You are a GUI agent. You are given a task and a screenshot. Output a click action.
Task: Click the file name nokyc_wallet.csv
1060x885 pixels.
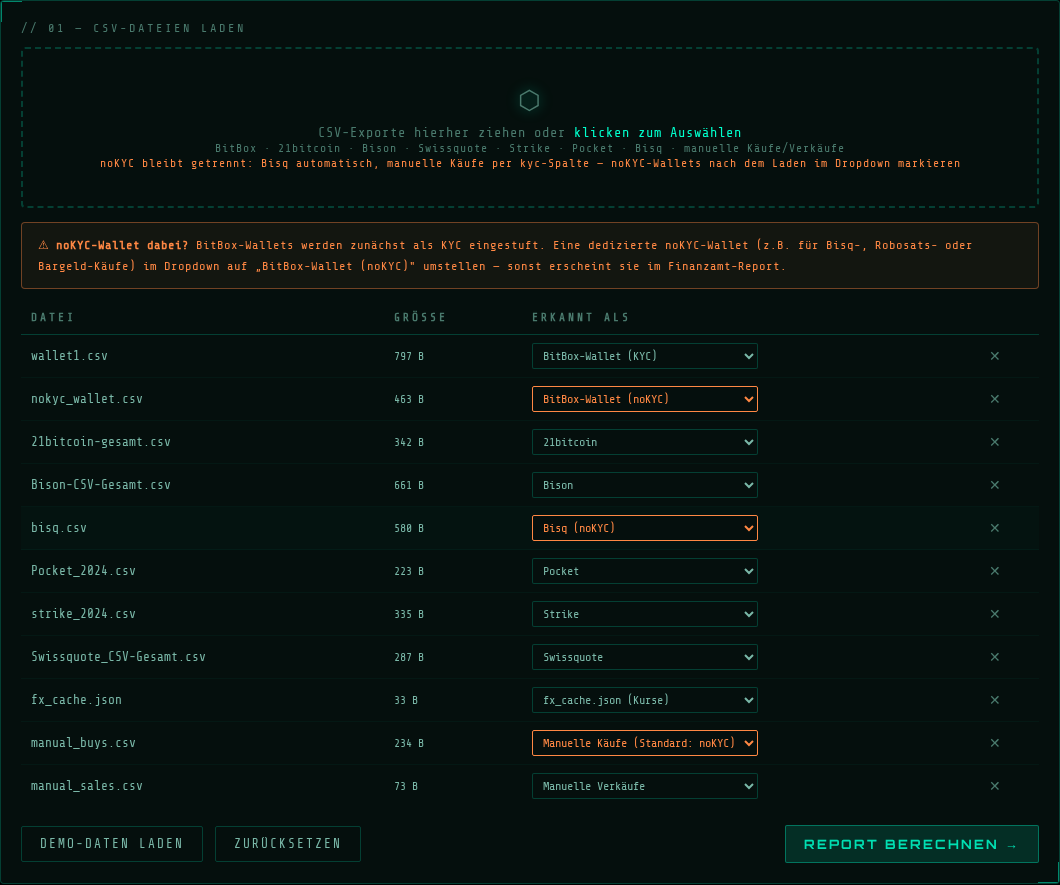point(87,399)
